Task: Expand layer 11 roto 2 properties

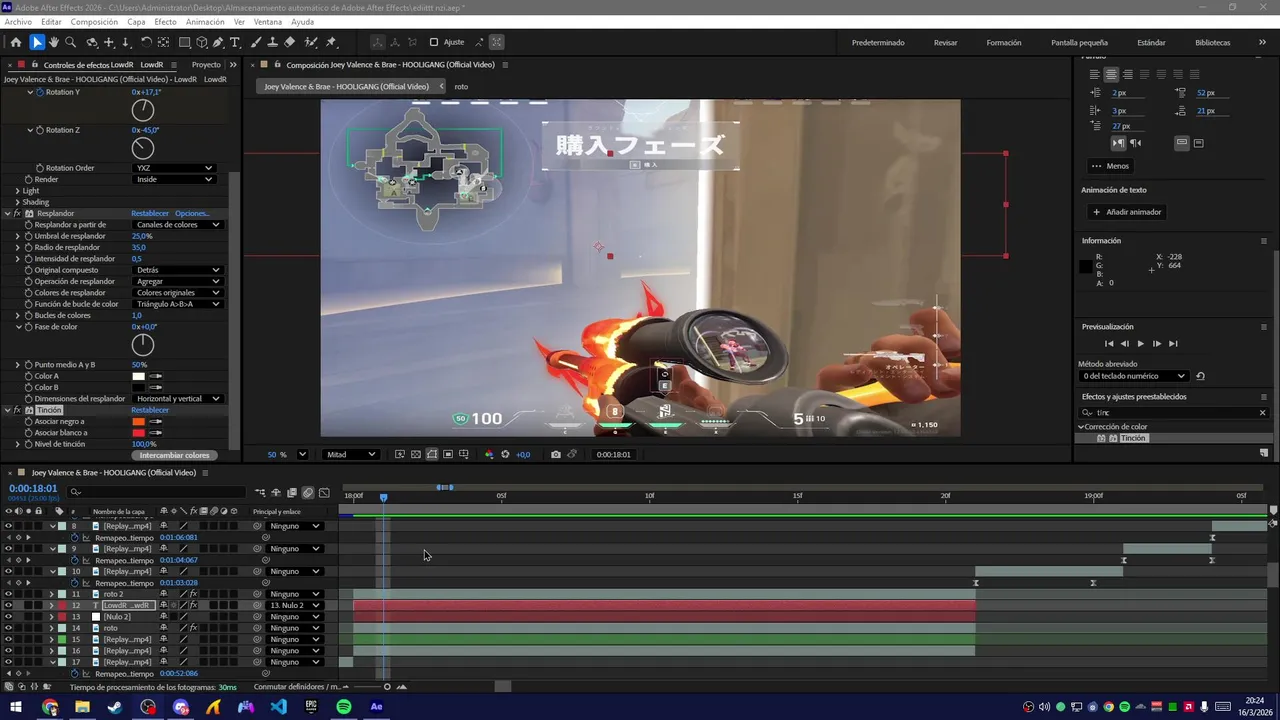Action: point(52,594)
